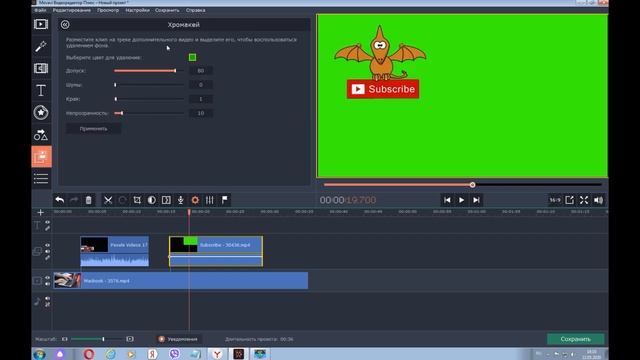This screenshot has height=360, width=640.
Task: Open the Сохранить menu in the menu bar
Action: [x=167, y=10]
